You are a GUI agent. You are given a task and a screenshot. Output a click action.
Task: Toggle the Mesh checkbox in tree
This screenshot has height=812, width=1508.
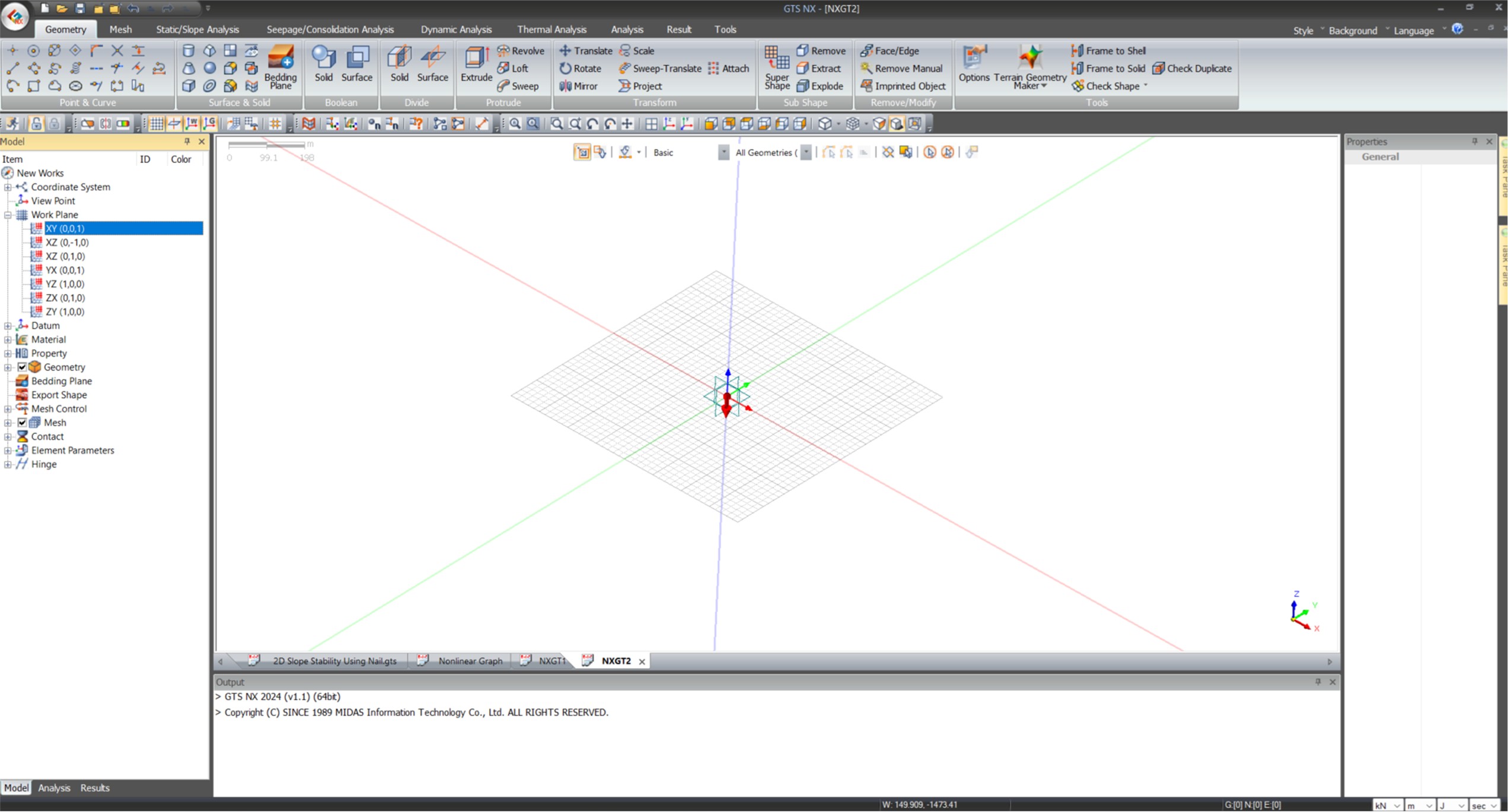tap(22, 423)
